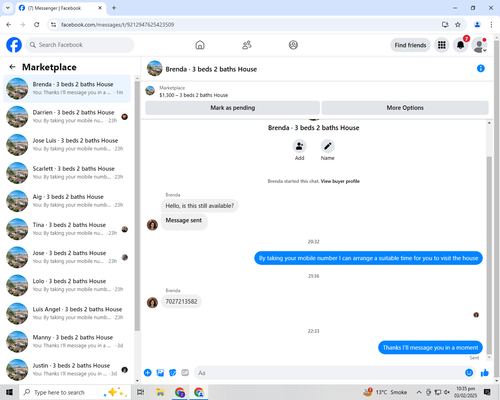Select the Messenger | Facebook tab
500x400 pixels.
[61, 8]
